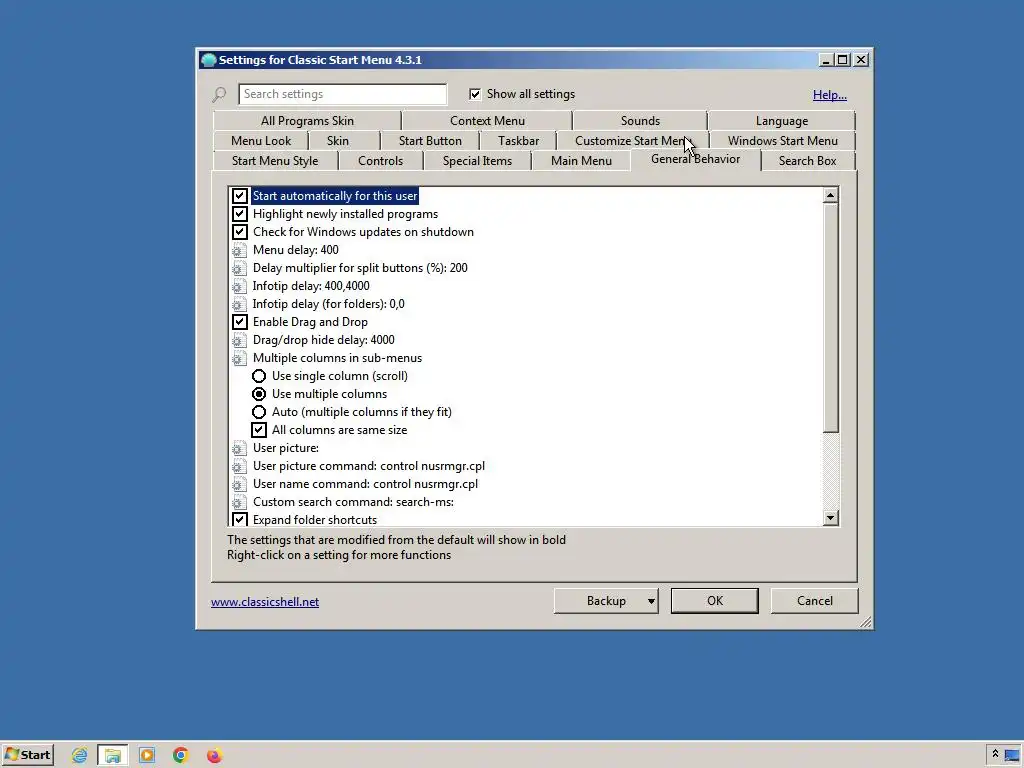Click the gear icon beside Custom search command
This screenshot has height=768, width=1024.
pyautogui.click(x=239, y=502)
